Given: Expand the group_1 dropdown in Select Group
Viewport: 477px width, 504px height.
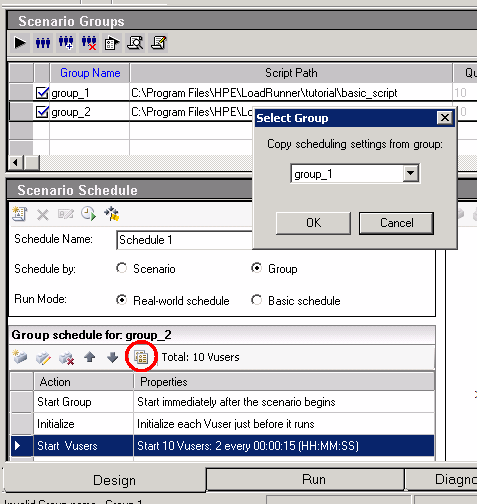Looking at the screenshot, I should (x=410, y=173).
